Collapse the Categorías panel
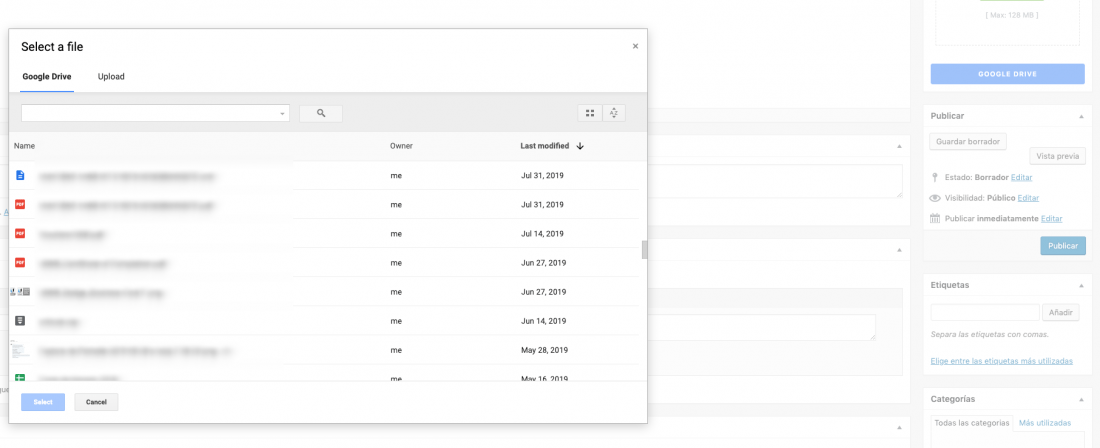The image size is (1100, 448). 1081,399
